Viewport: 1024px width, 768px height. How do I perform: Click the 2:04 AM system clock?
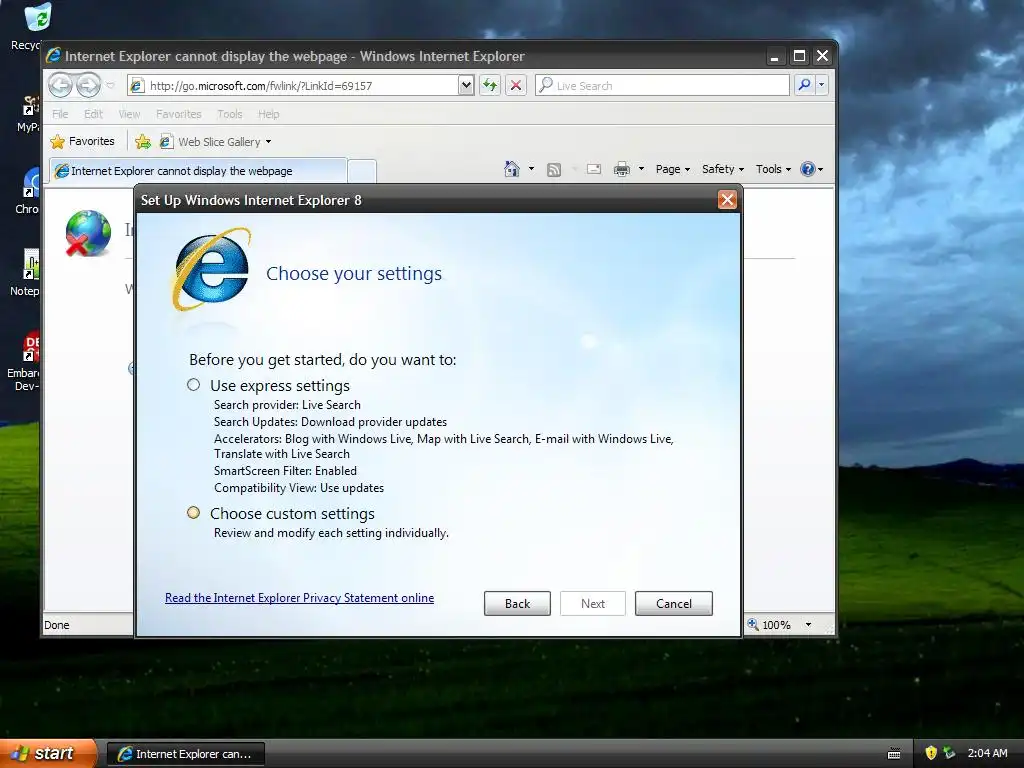(987, 753)
